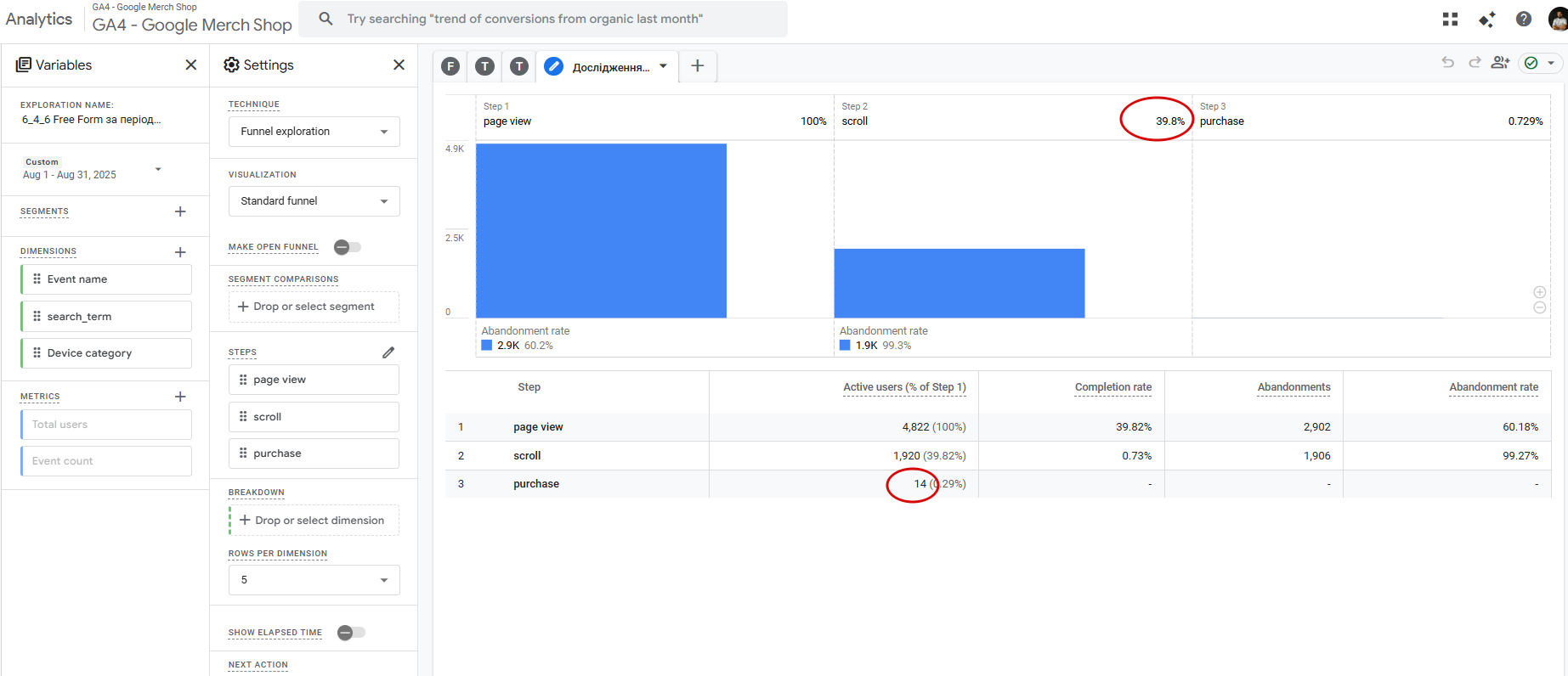Switch to the first T tab

pyautogui.click(x=484, y=66)
